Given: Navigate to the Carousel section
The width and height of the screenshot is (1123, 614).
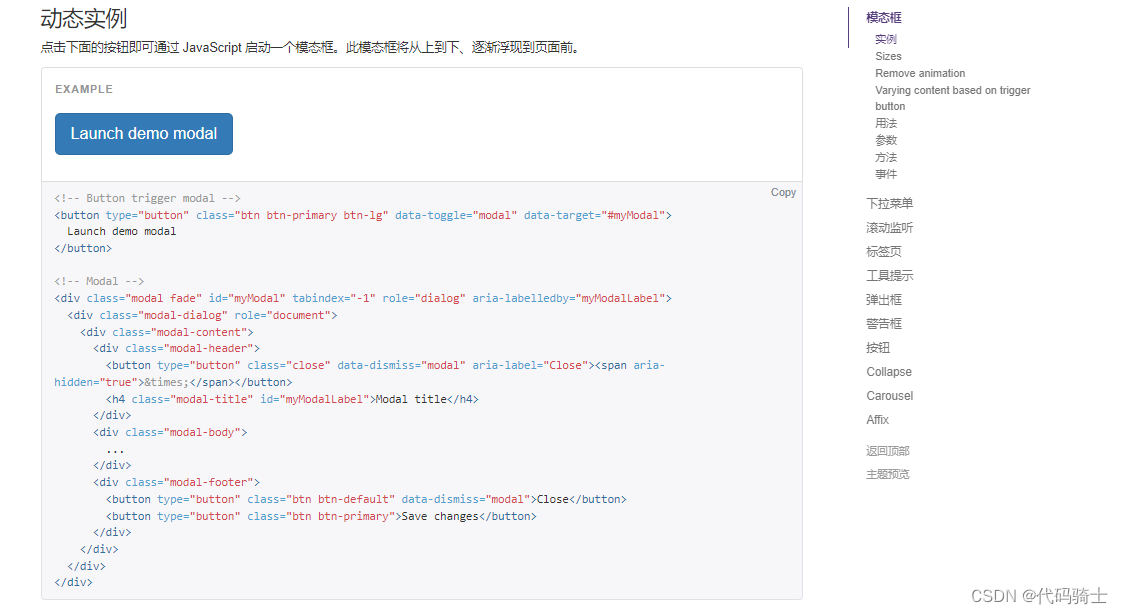Looking at the screenshot, I should (x=889, y=396).
